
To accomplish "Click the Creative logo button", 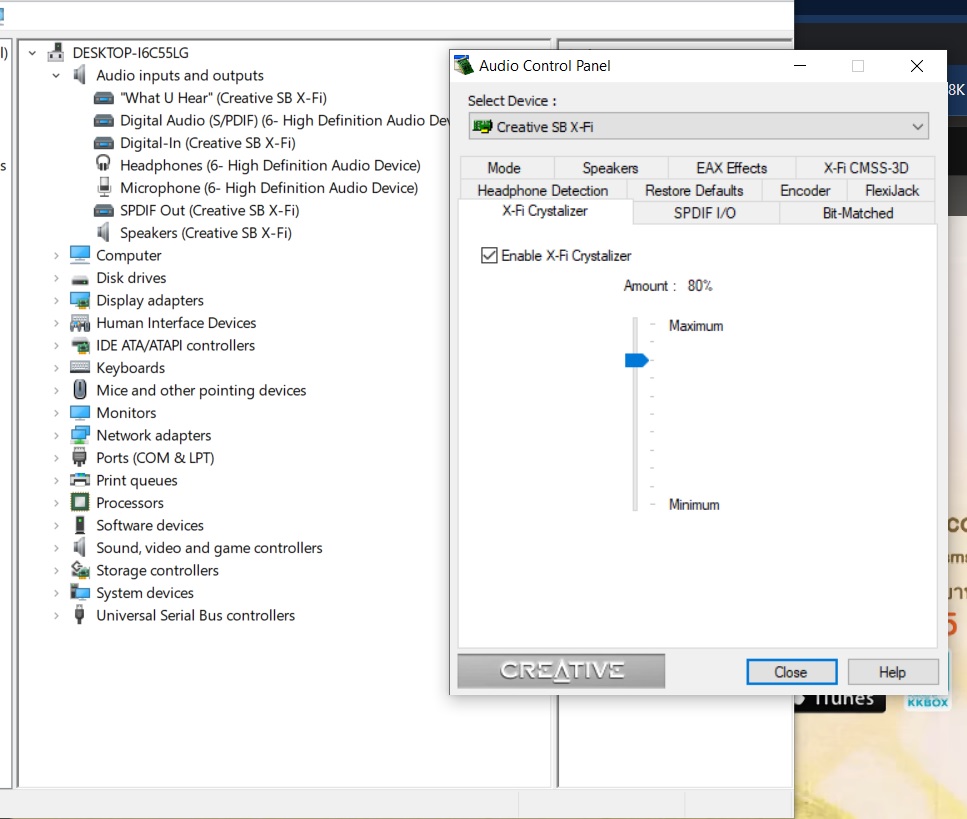I will [561, 670].
